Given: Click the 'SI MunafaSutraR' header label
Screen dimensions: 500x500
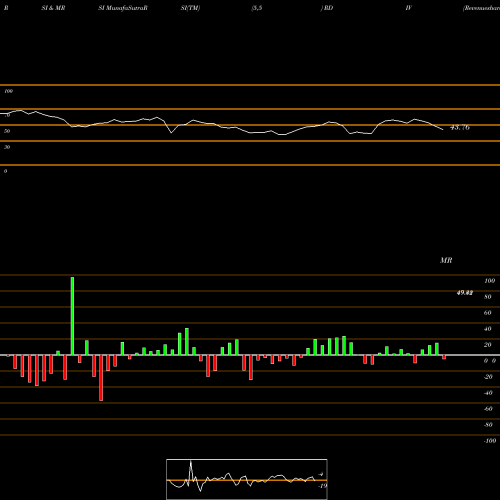Looking at the screenshot, I should click(123, 8).
